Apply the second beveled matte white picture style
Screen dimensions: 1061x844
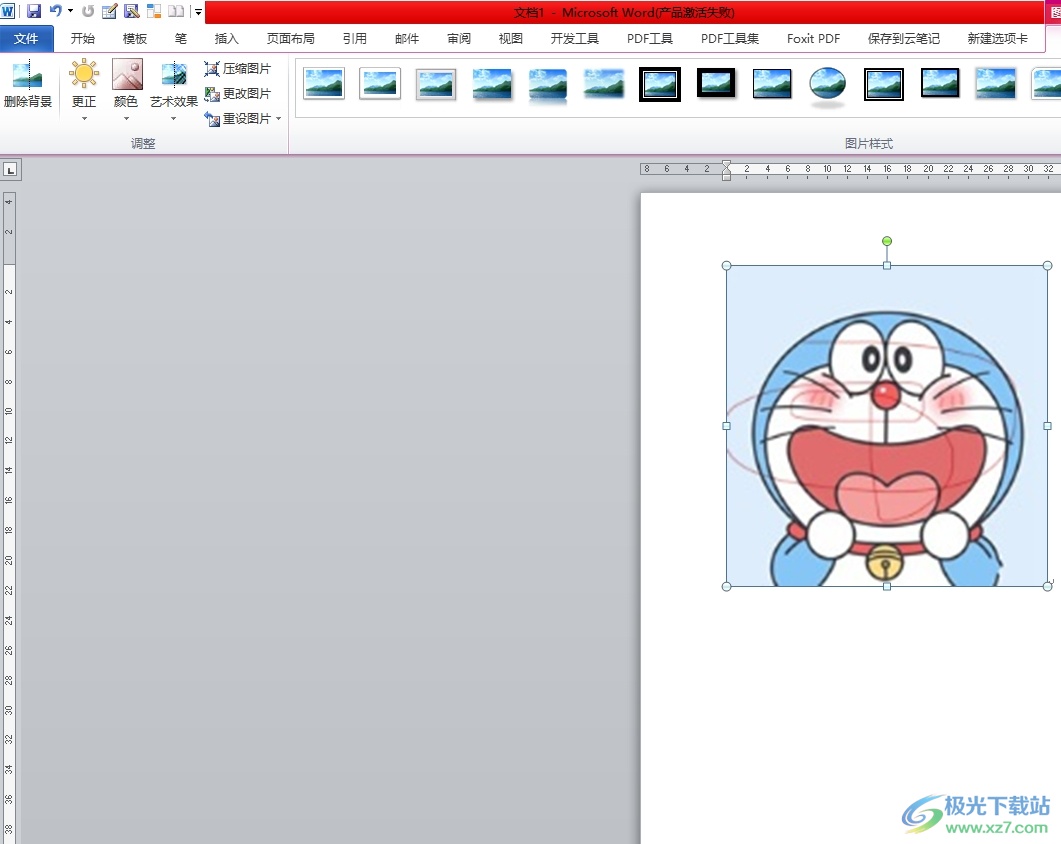(380, 84)
